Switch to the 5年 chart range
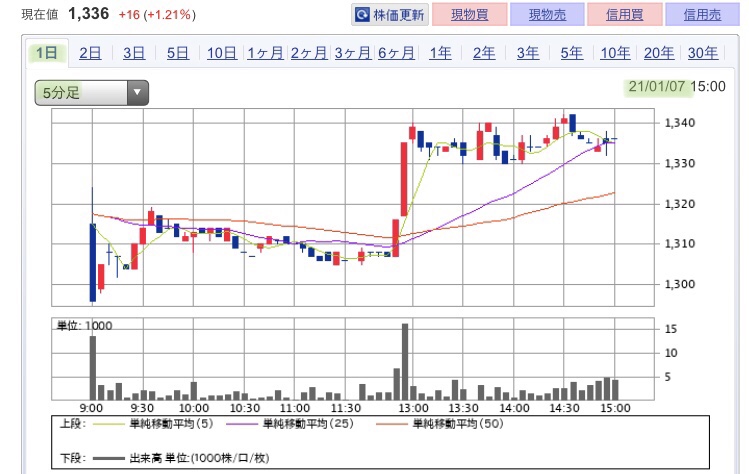This screenshot has height=474, width=749. (572, 53)
